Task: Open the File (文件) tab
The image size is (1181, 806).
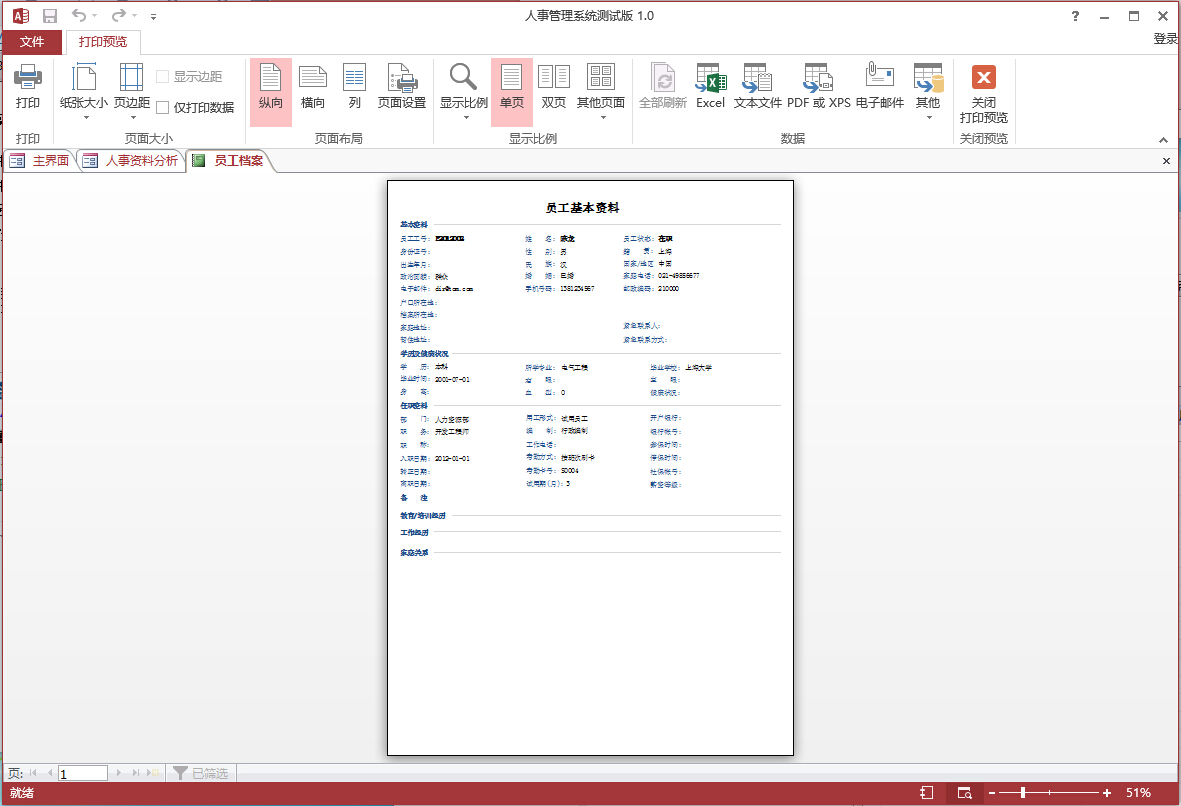Action: click(x=32, y=42)
